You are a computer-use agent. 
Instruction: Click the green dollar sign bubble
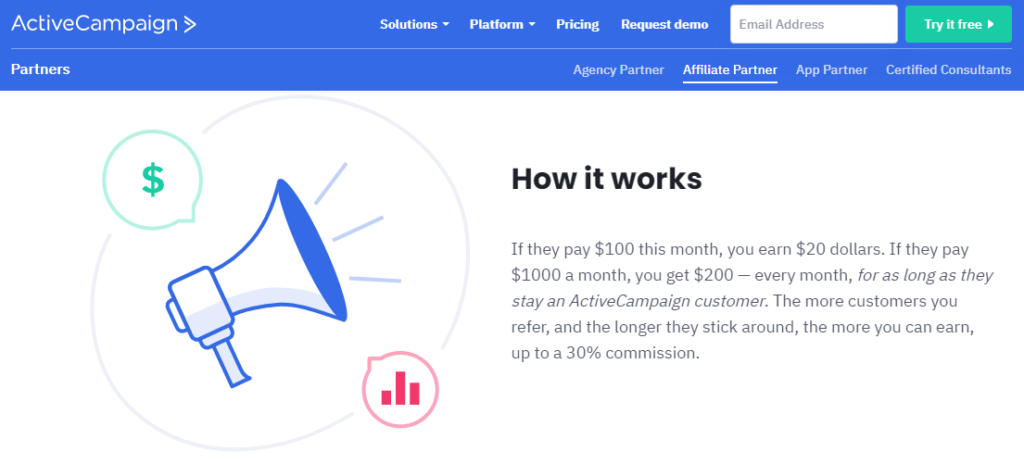[152, 179]
